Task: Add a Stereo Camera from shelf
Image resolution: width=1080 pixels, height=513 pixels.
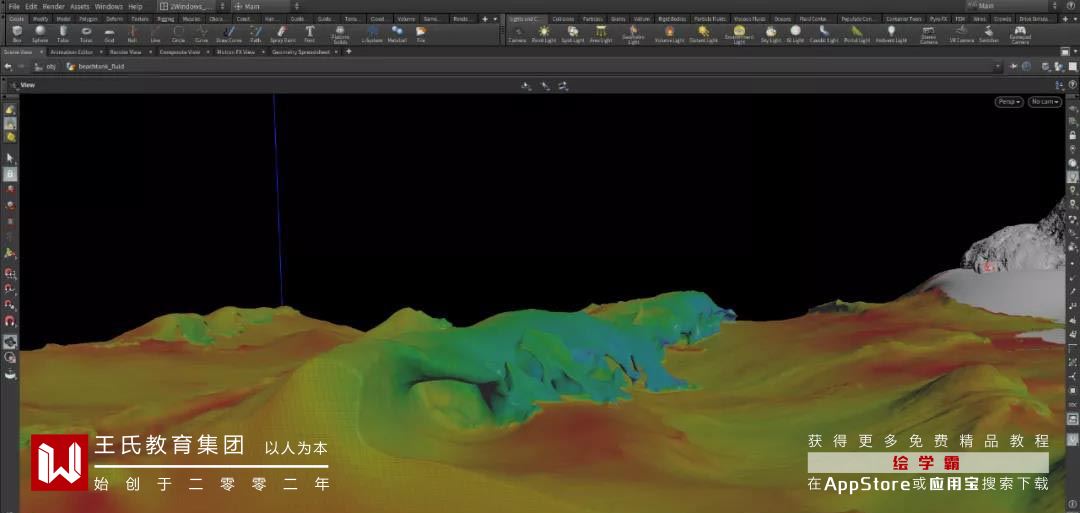Action: (x=928, y=35)
